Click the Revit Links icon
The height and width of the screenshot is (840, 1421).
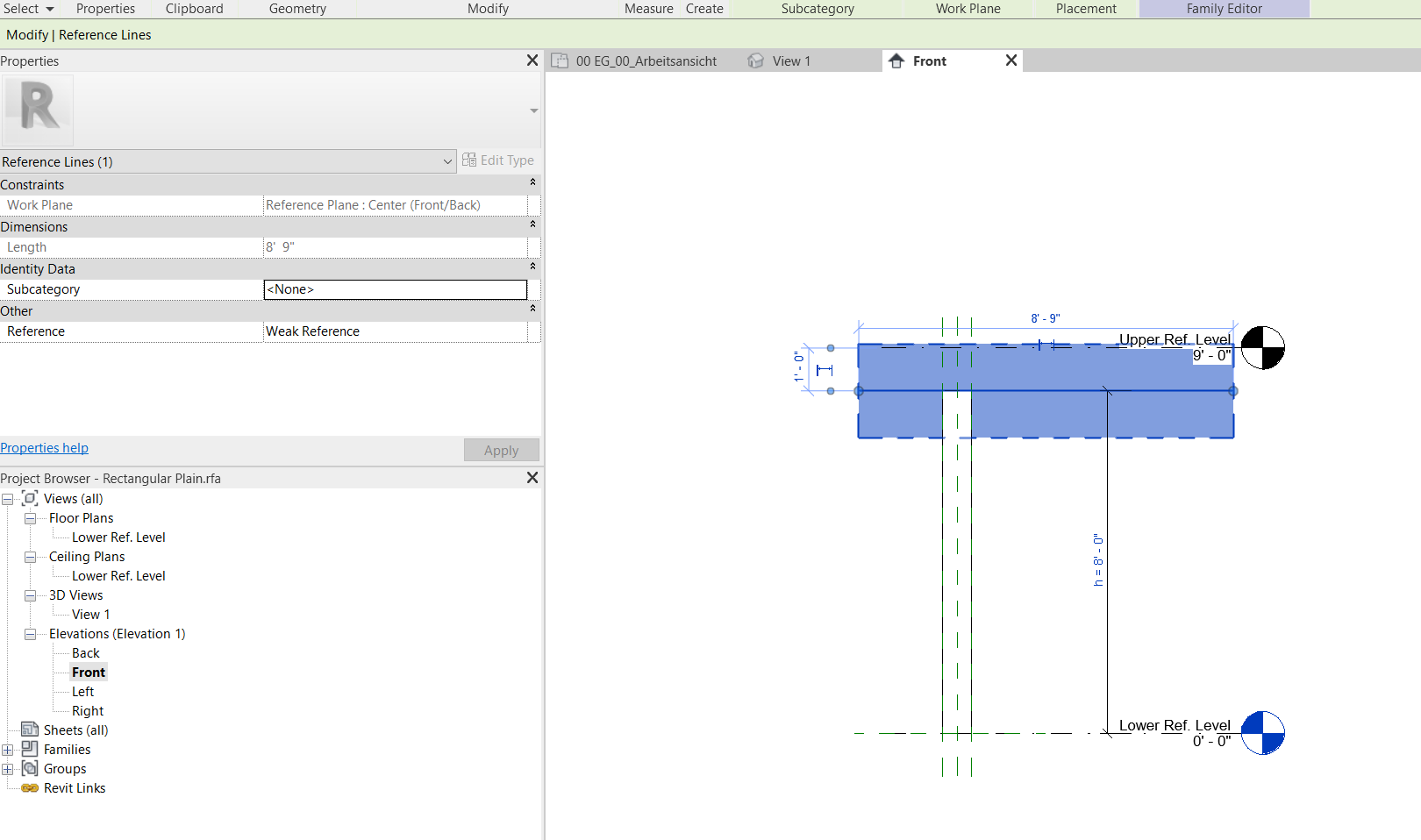pyautogui.click(x=30, y=787)
